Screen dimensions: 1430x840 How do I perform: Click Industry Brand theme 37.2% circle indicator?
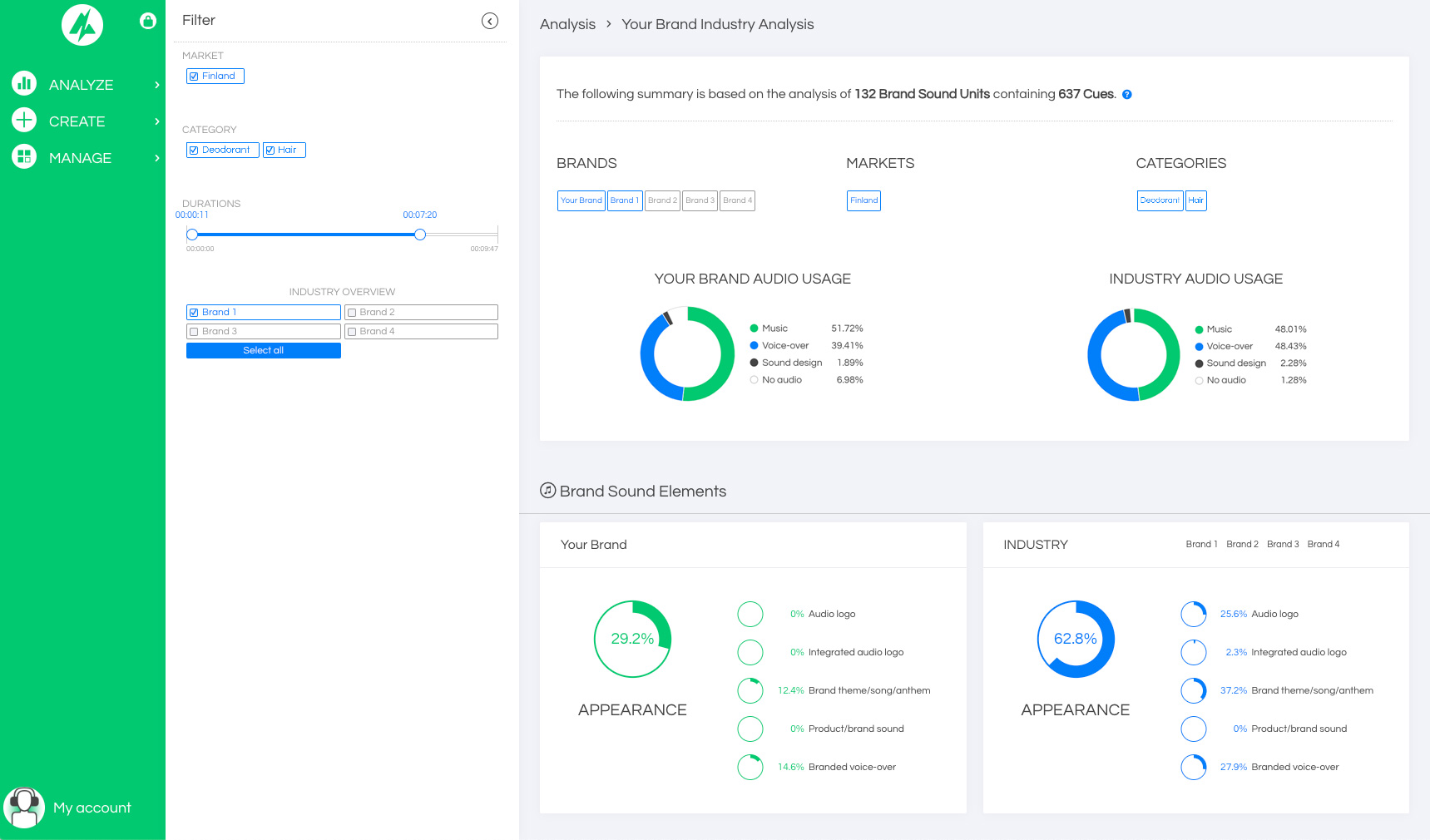click(1194, 690)
